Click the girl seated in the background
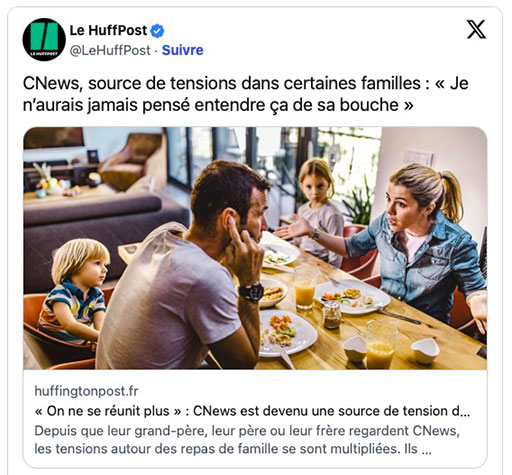 pyautogui.click(x=318, y=210)
